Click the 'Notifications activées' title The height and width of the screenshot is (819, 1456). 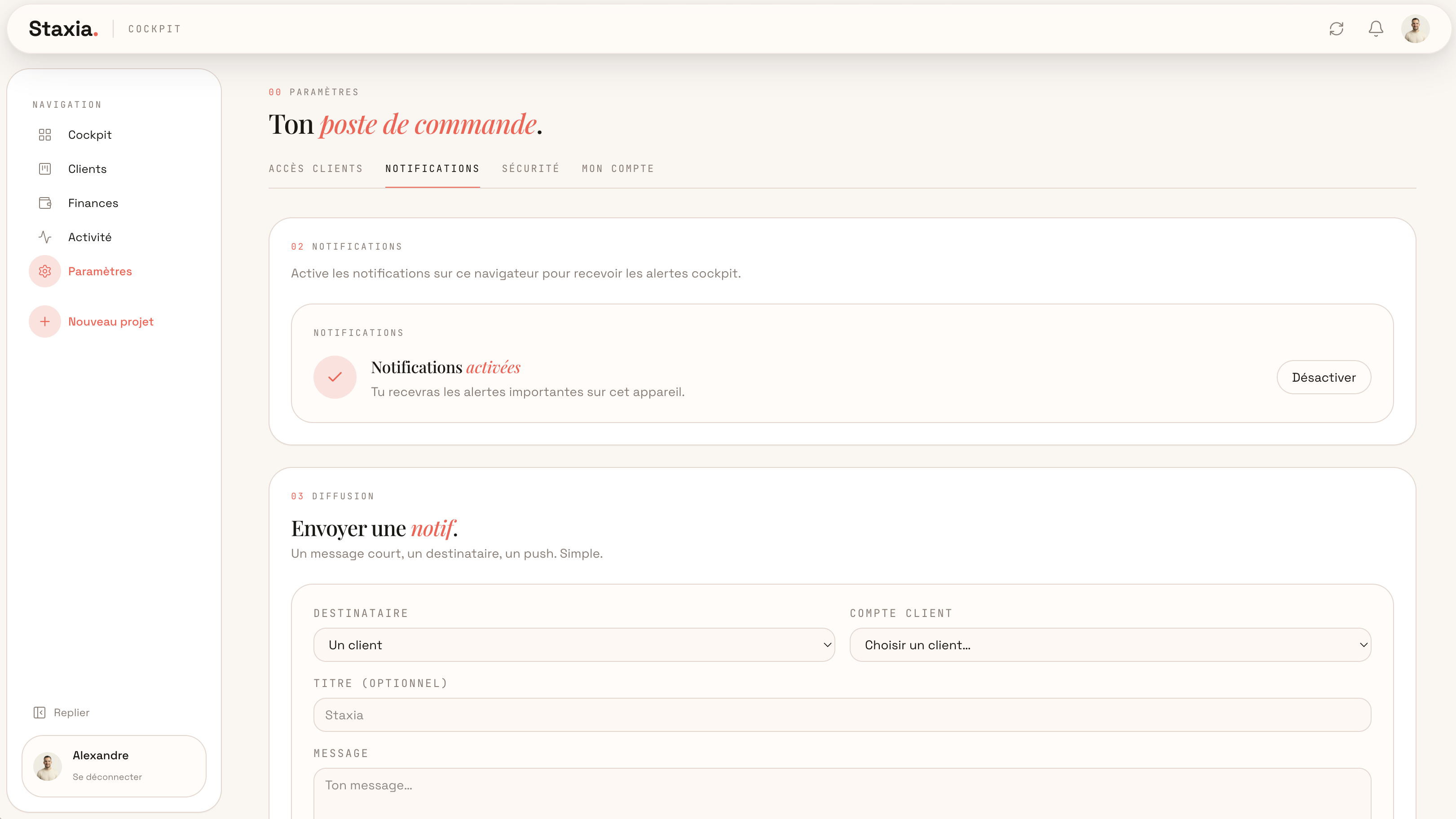446,367
